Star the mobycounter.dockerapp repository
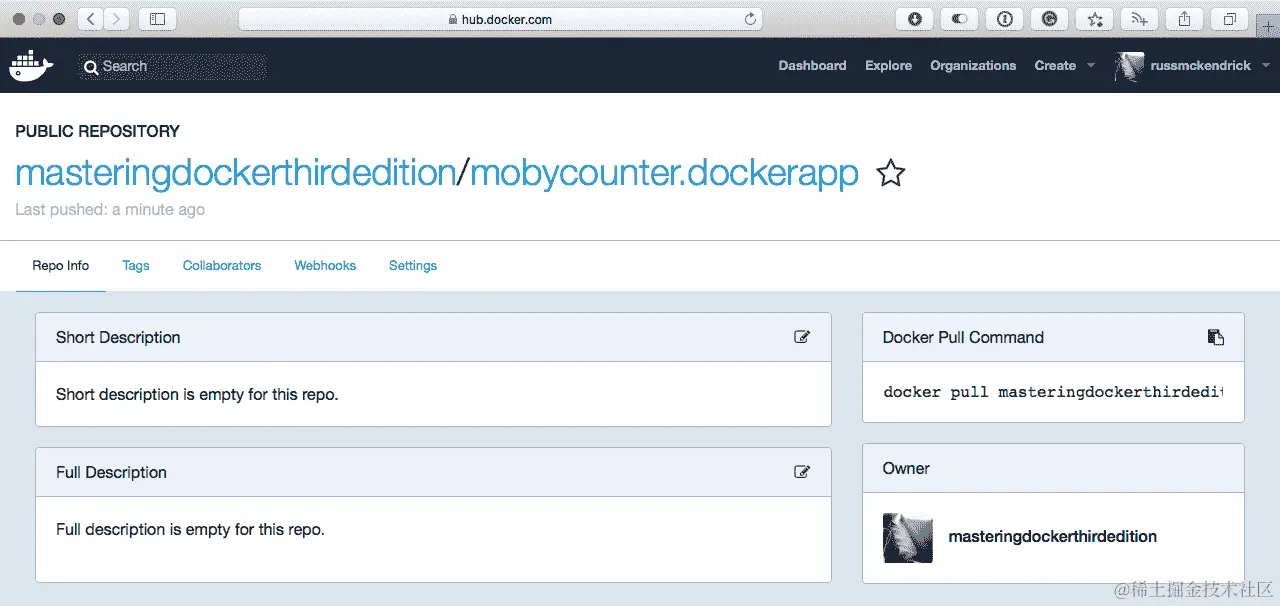The image size is (1280, 606). click(x=890, y=173)
